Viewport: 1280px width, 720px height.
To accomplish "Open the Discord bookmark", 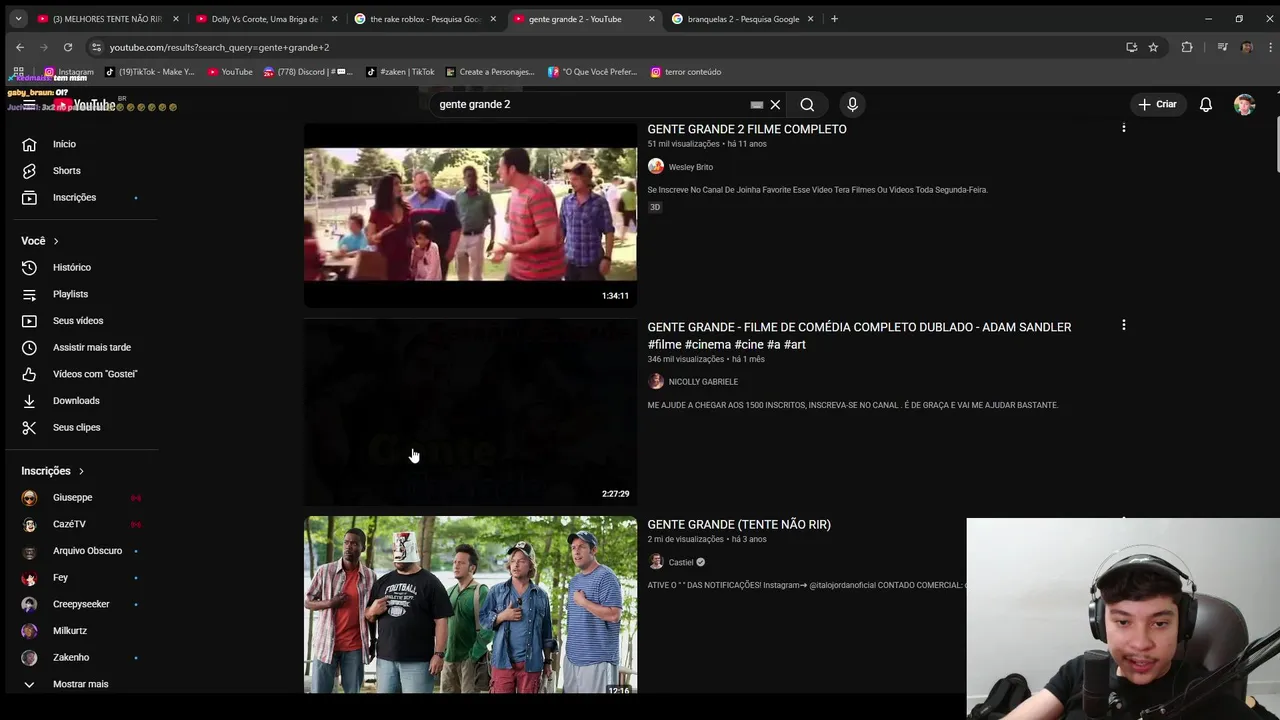I will click(308, 72).
